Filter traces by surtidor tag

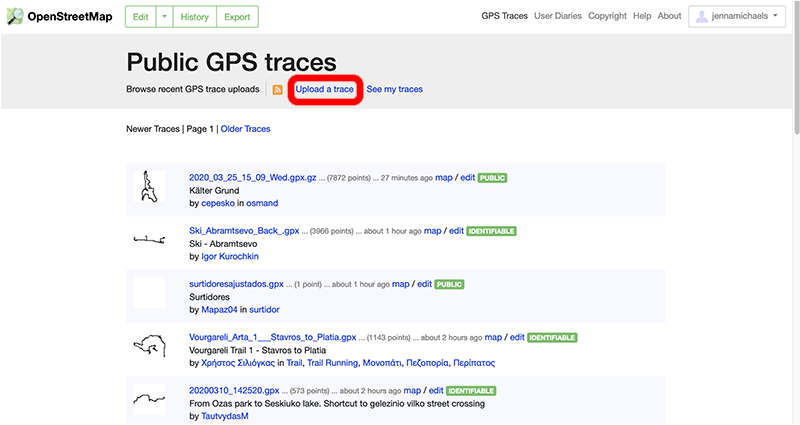pyautogui.click(x=264, y=309)
